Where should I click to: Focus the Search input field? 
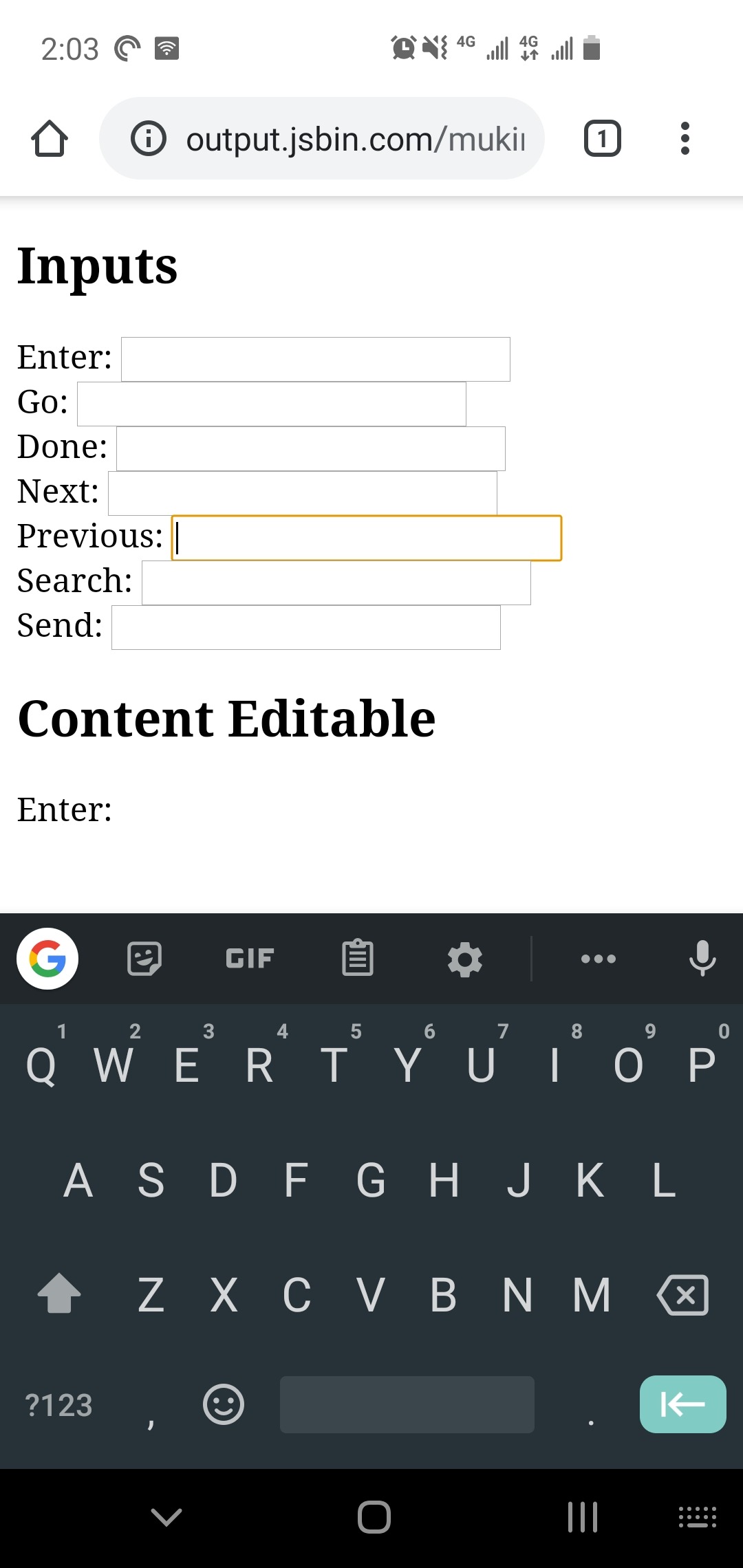pyautogui.click(x=336, y=582)
